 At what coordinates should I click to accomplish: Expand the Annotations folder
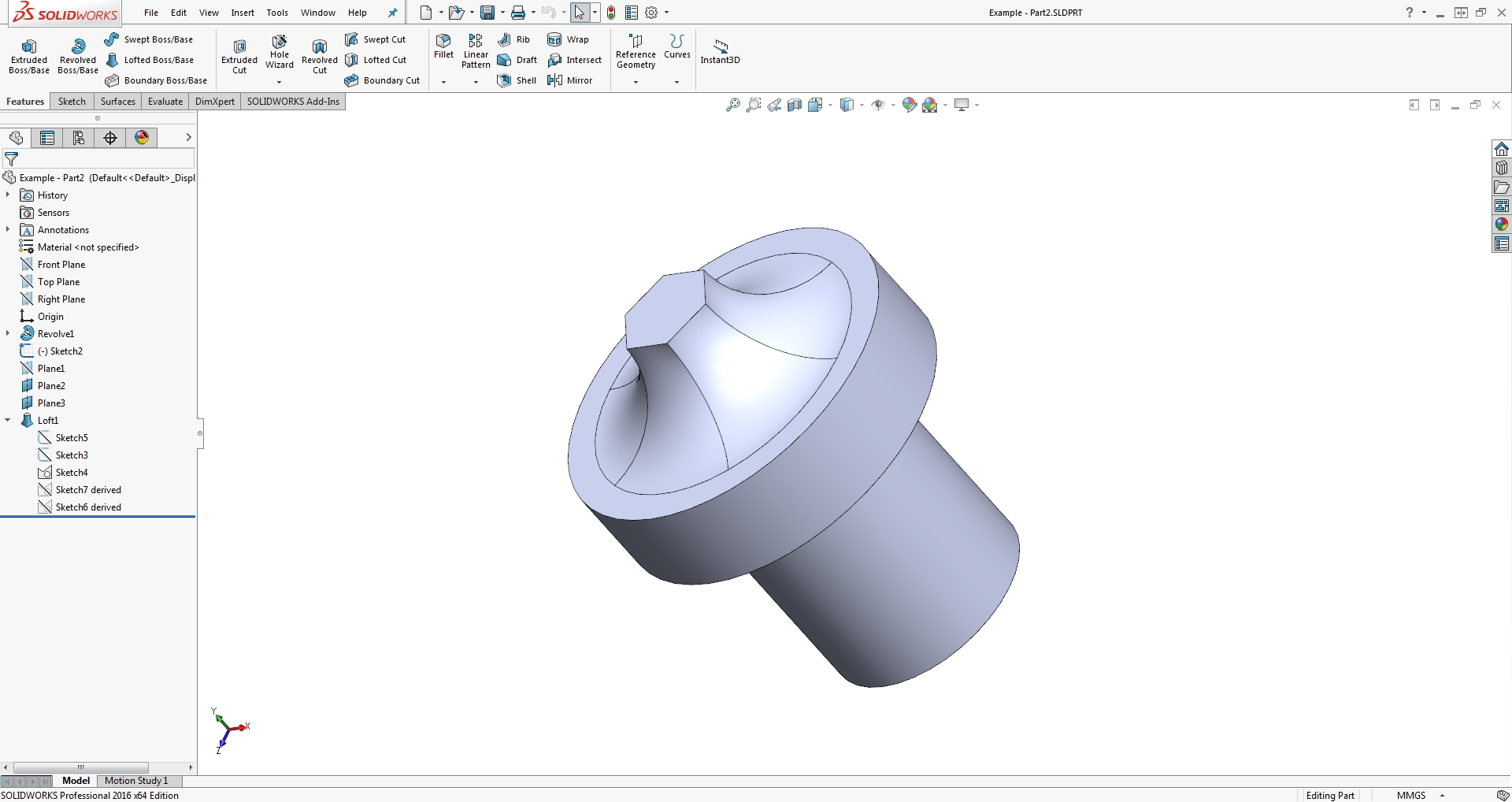point(8,229)
